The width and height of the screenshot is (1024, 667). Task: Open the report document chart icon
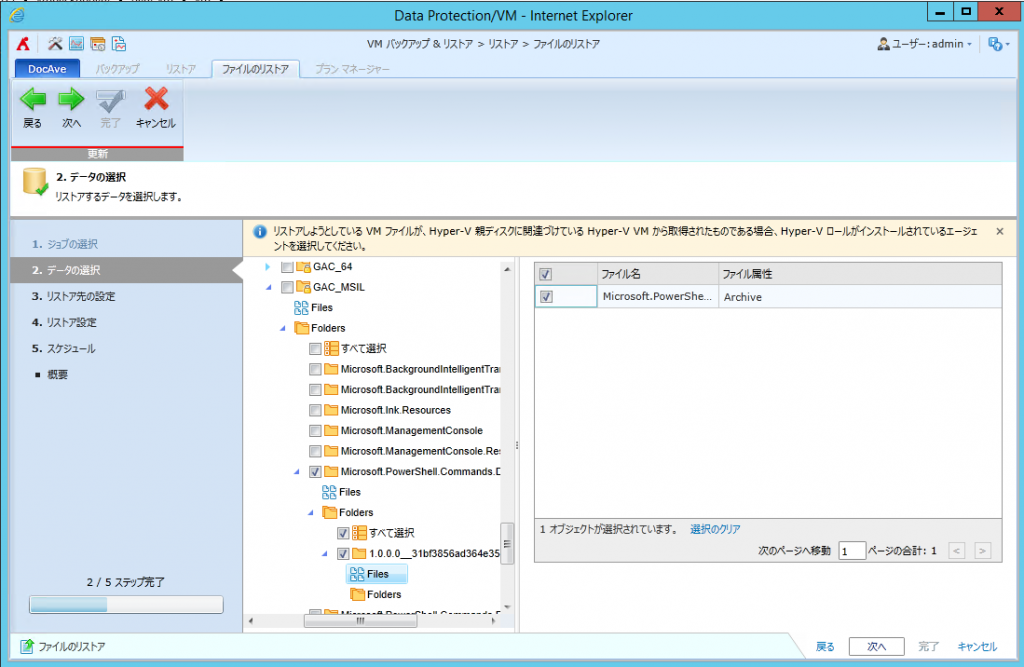click(119, 44)
